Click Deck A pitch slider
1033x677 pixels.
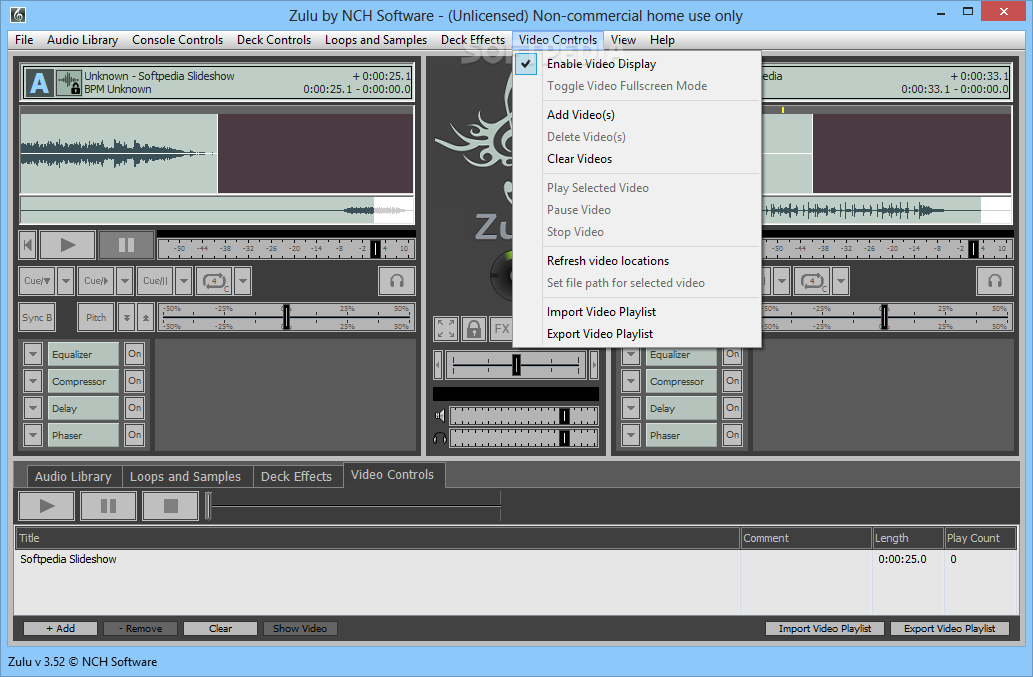(x=287, y=317)
